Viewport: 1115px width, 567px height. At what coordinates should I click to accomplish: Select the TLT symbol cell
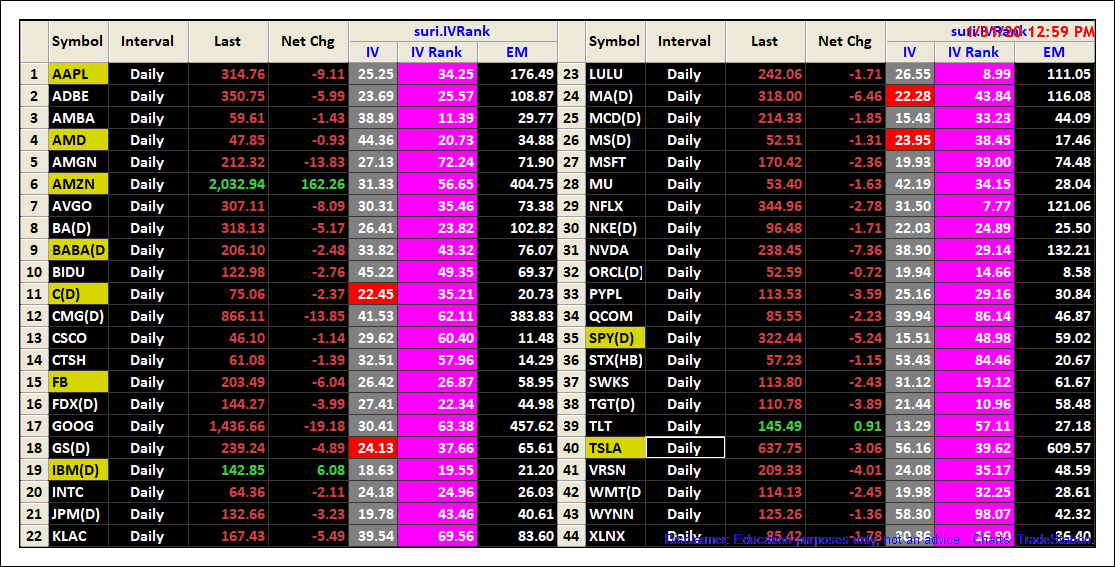[615, 427]
